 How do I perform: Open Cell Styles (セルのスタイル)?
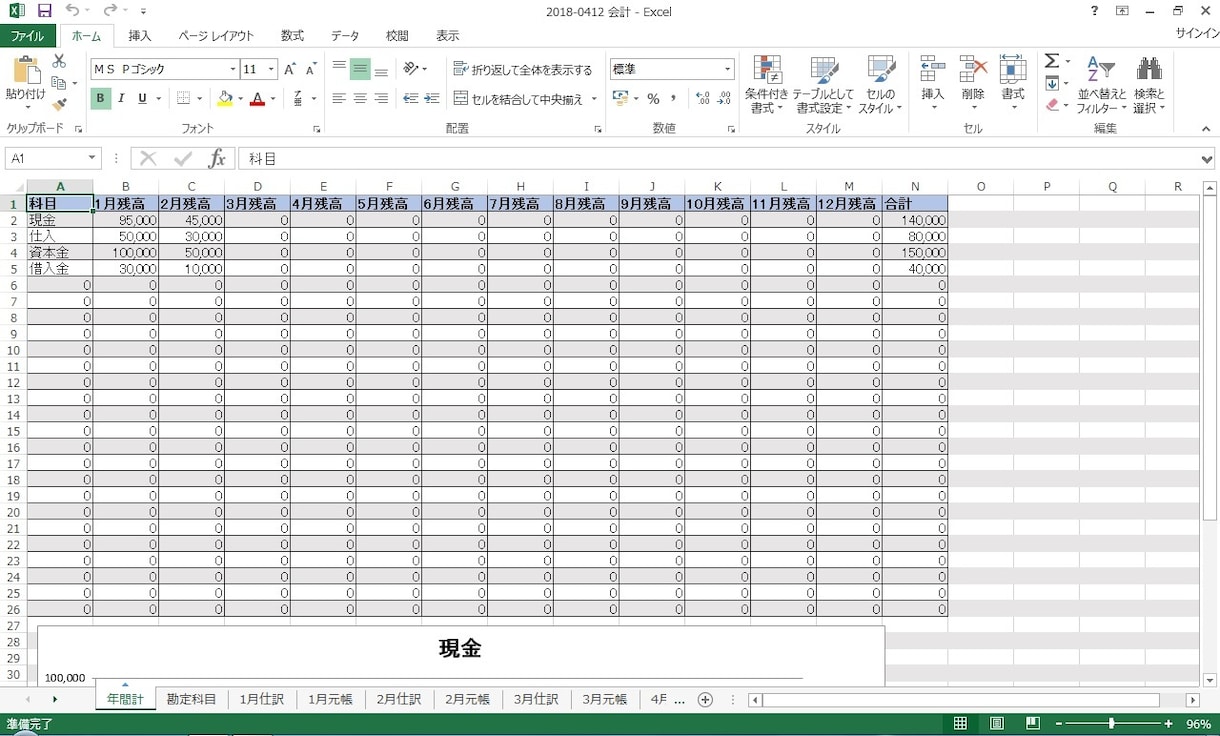point(880,85)
